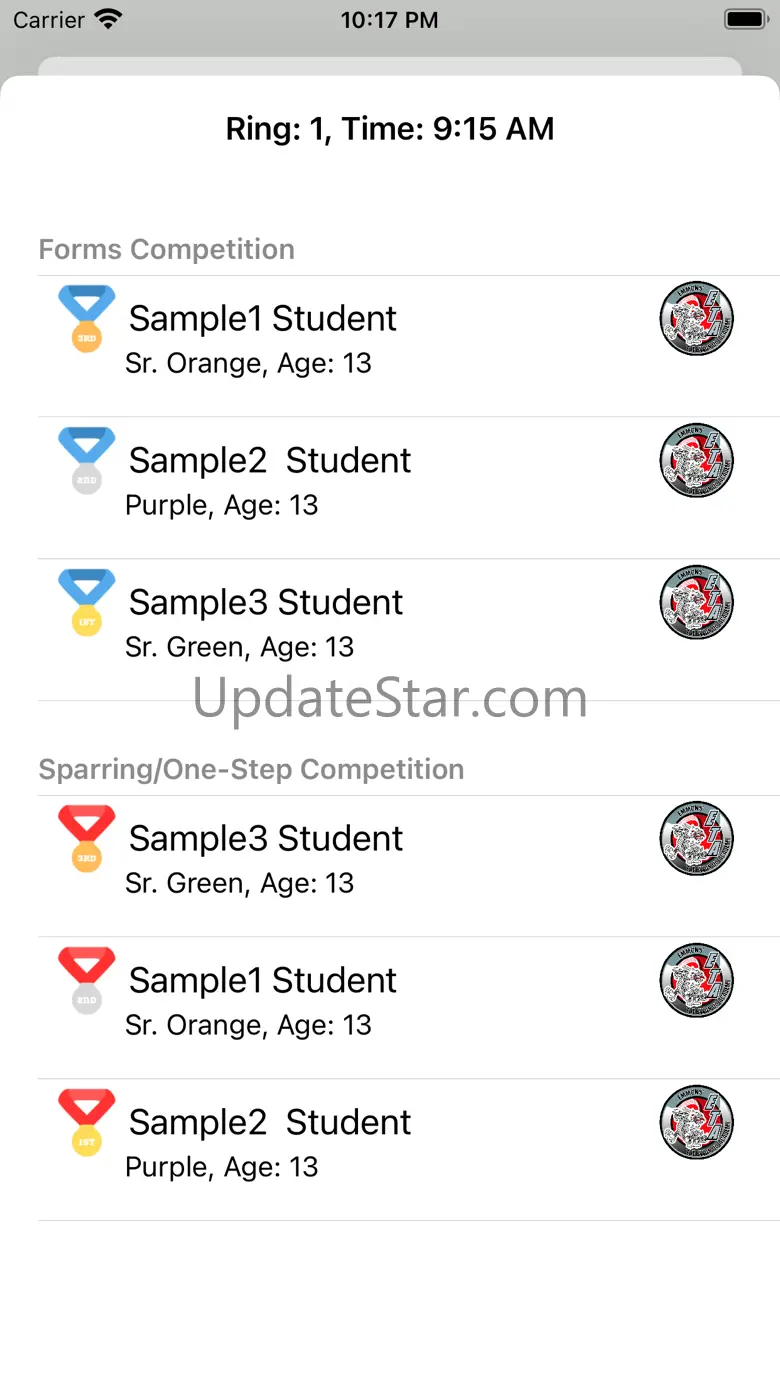Click the blue 1st place medal icon
The height and width of the screenshot is (1387, 780).
(86, 602)
